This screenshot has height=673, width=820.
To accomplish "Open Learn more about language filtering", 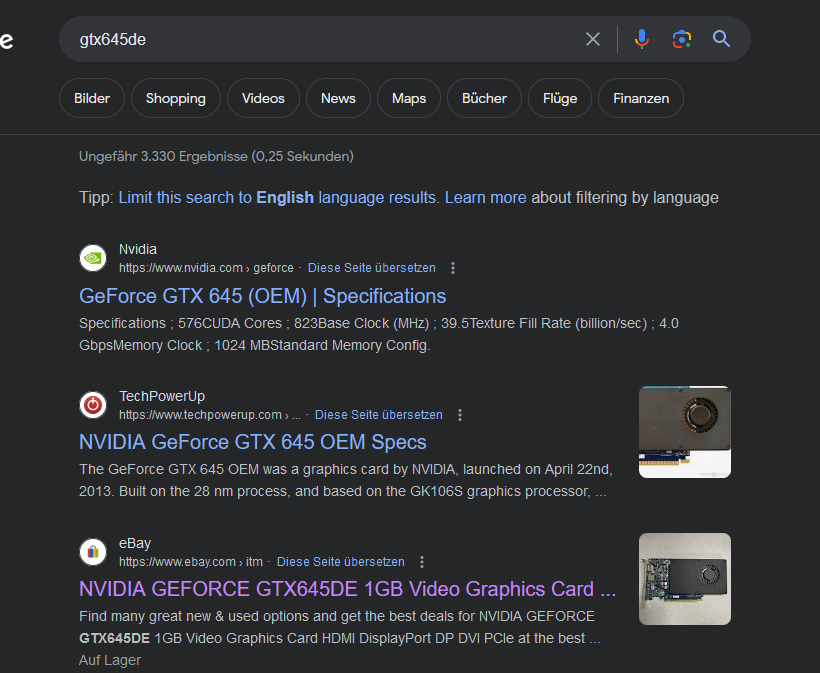I will pyautogui.click(x=485, y=198).
